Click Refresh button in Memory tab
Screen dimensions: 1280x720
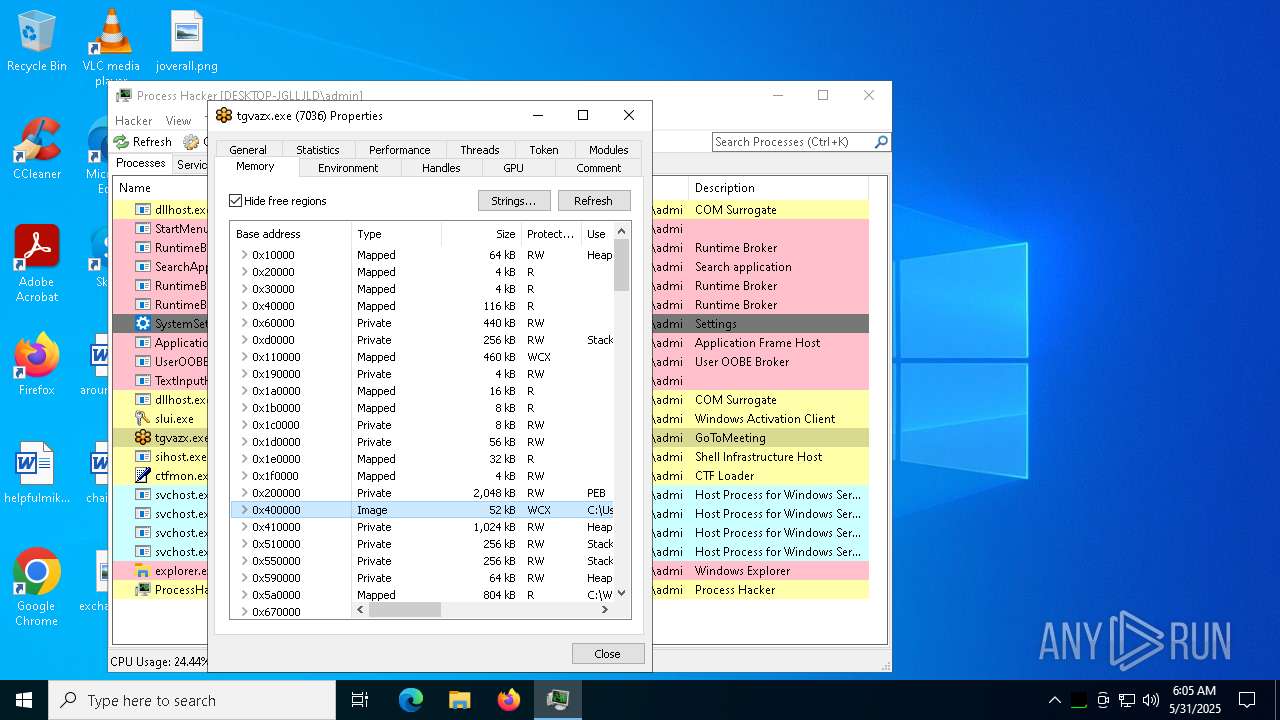[593, 201]
